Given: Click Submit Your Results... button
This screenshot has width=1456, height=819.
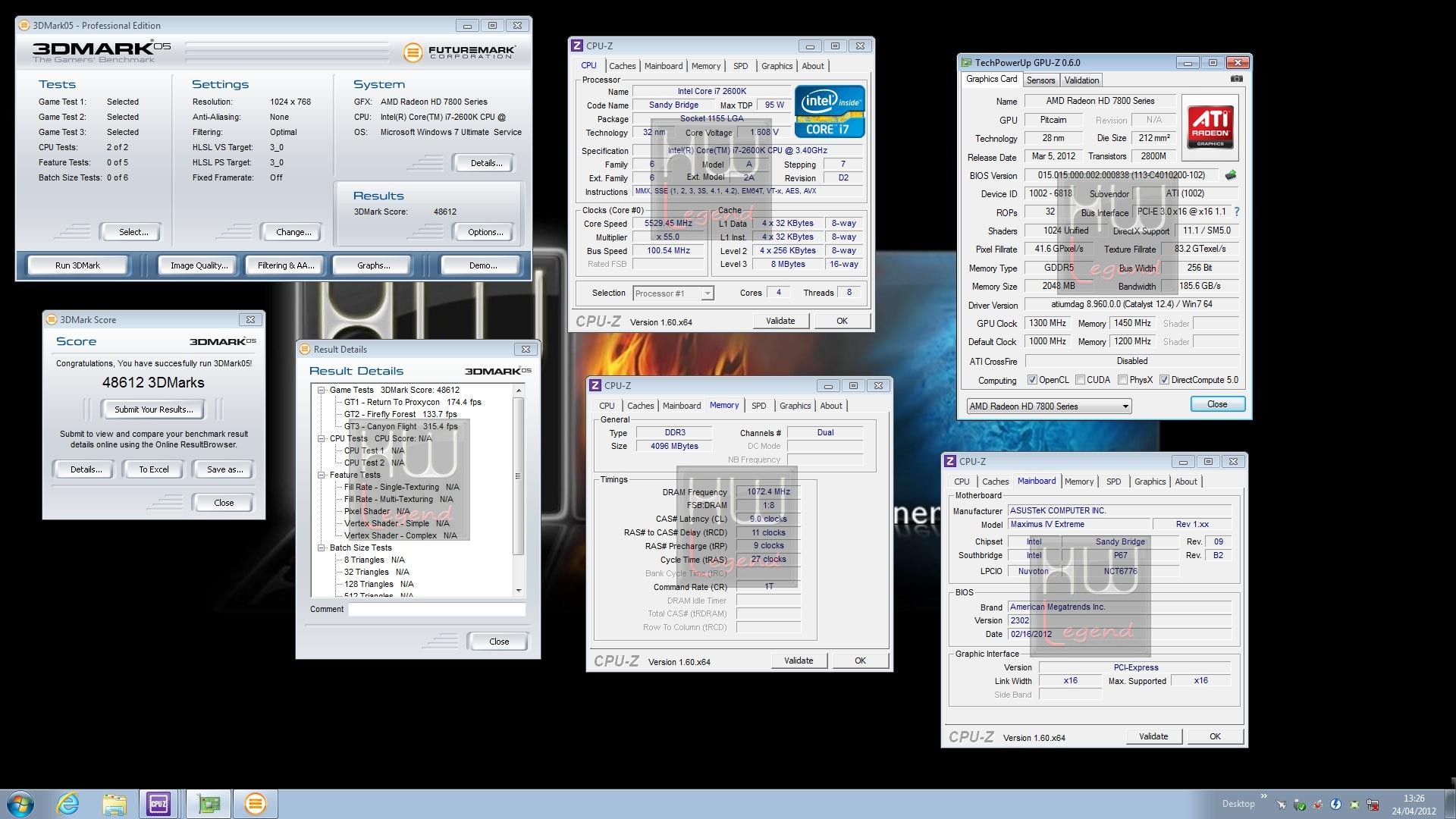Looking at the screenshot, I should coord(154,409).
